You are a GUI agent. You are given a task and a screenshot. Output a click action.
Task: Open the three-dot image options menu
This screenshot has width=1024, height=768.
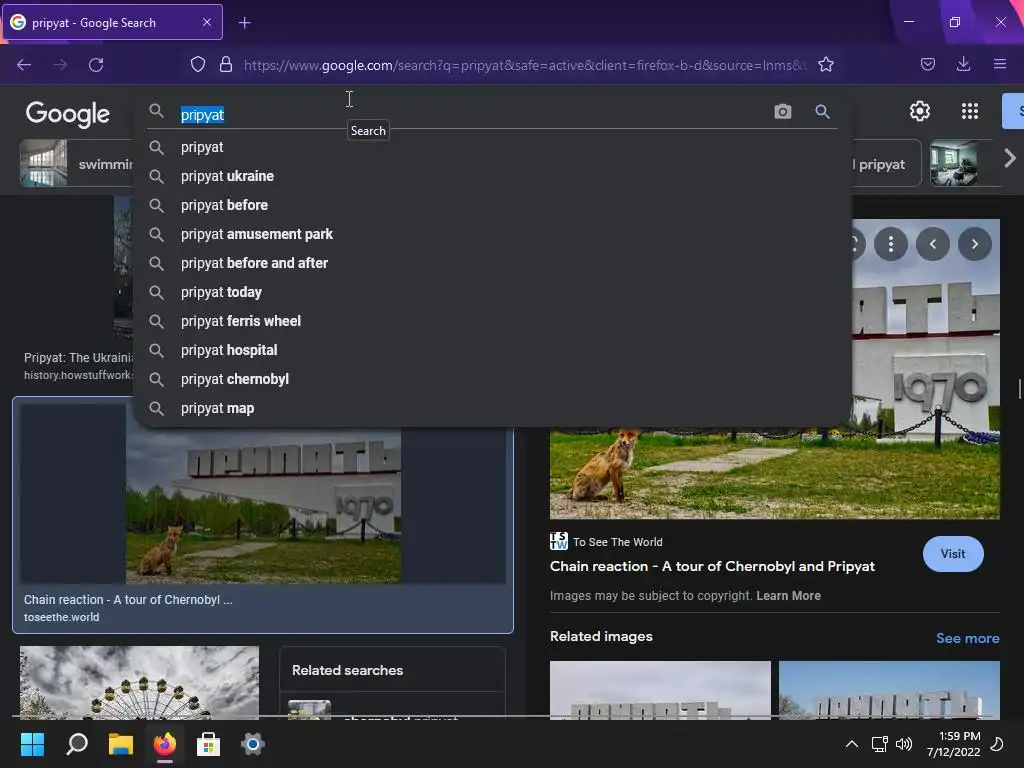(891, 244)
